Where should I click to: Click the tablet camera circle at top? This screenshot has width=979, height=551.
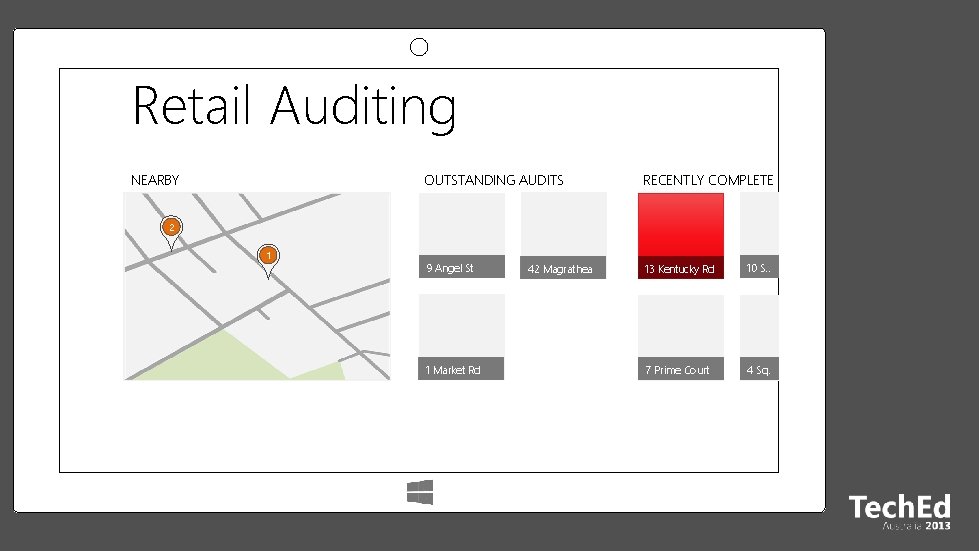(419, 47)
